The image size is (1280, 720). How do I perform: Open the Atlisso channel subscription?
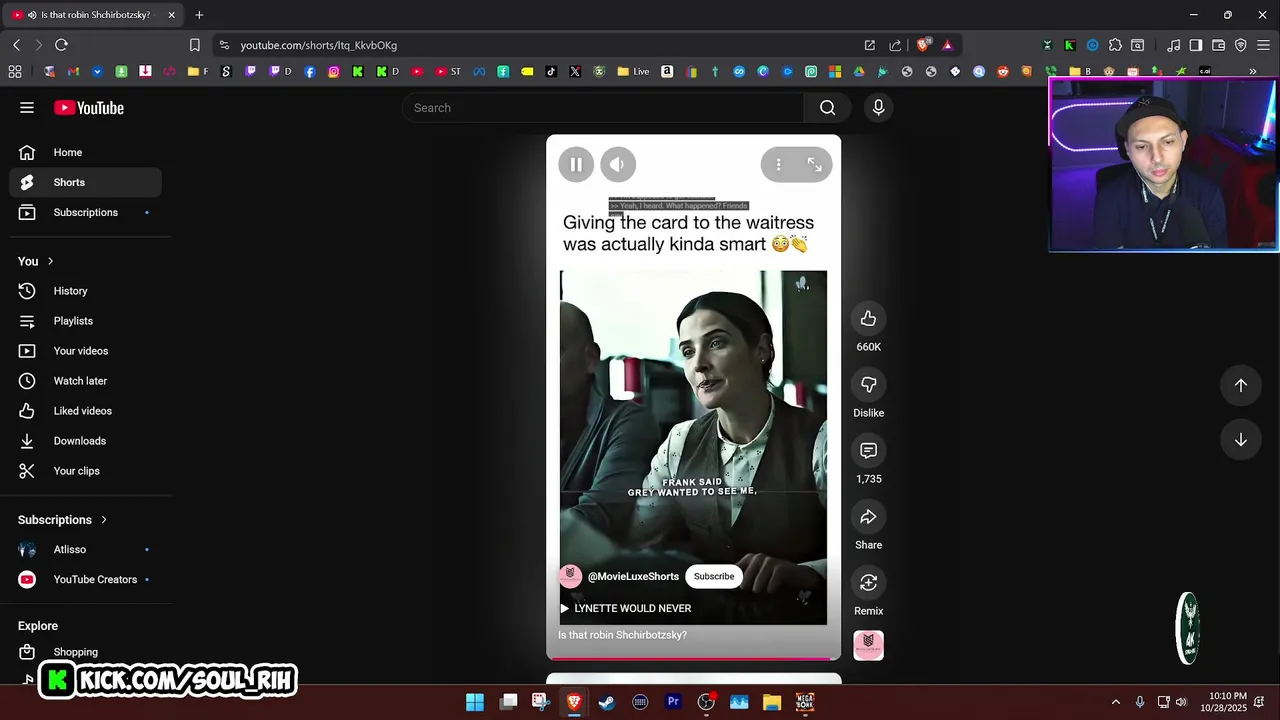86,549
